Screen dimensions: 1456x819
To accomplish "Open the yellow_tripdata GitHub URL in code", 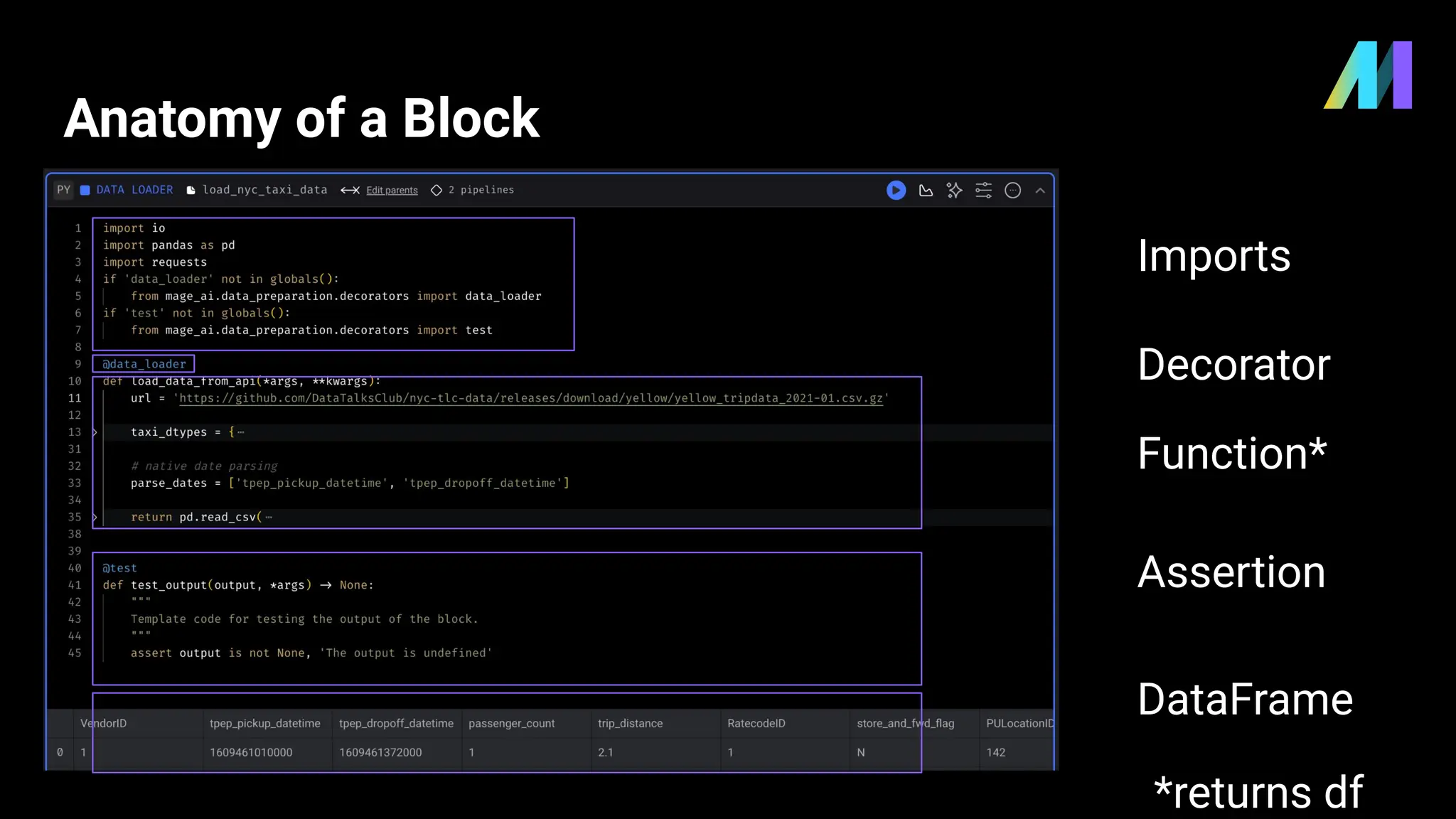I will point(530,398).
